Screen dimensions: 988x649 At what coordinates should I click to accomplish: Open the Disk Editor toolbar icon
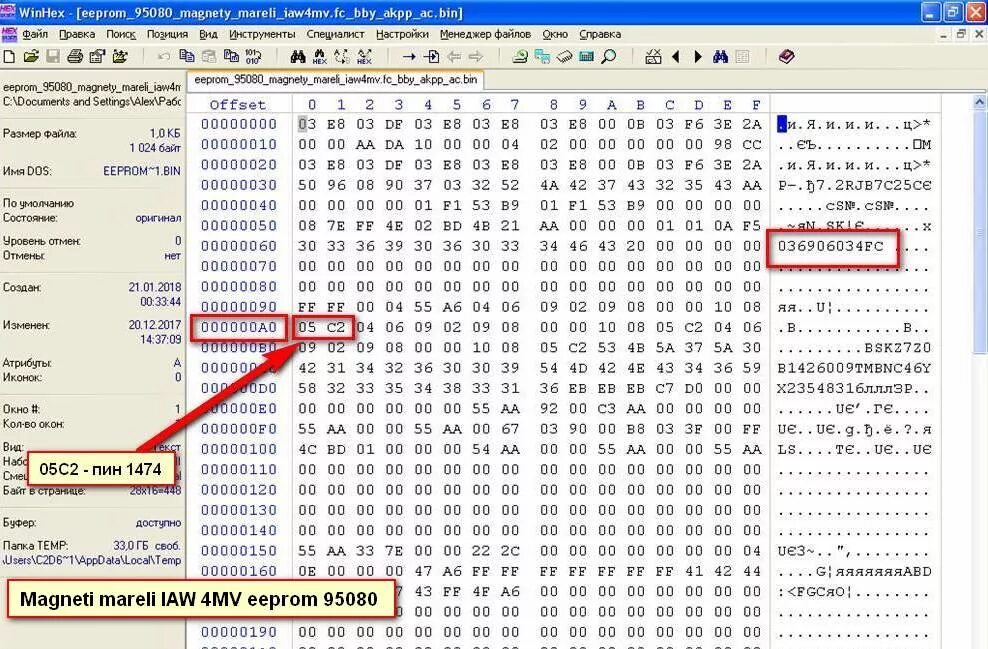point(520,57)
